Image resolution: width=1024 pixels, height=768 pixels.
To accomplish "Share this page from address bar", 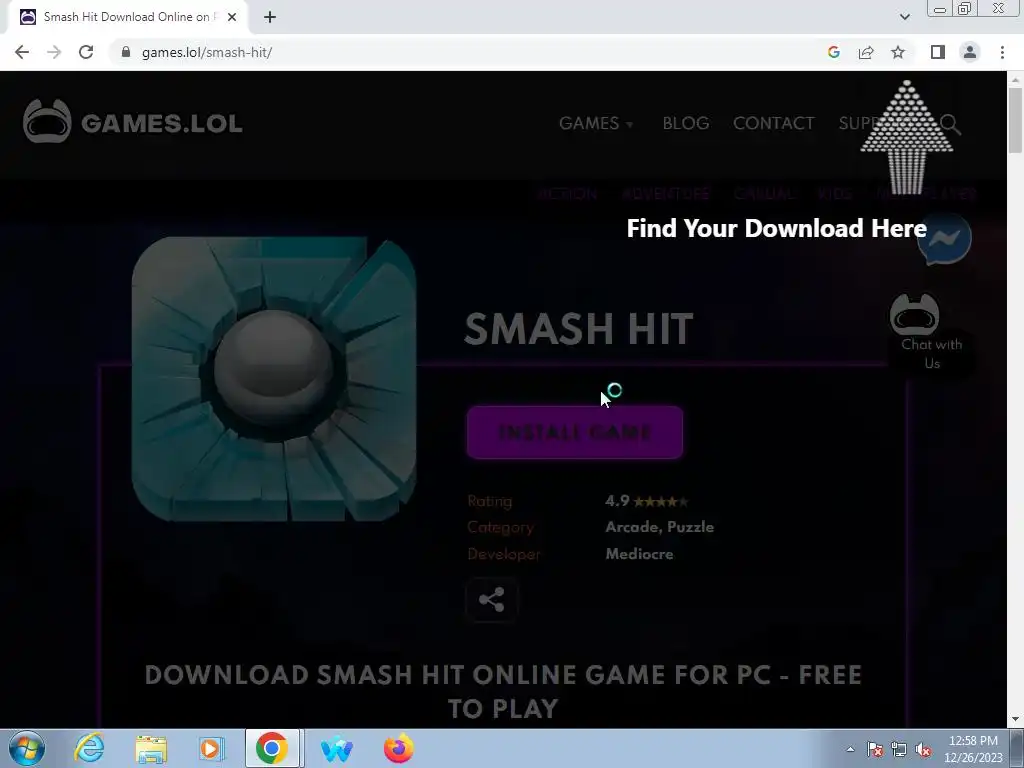I will click(866, 52).
